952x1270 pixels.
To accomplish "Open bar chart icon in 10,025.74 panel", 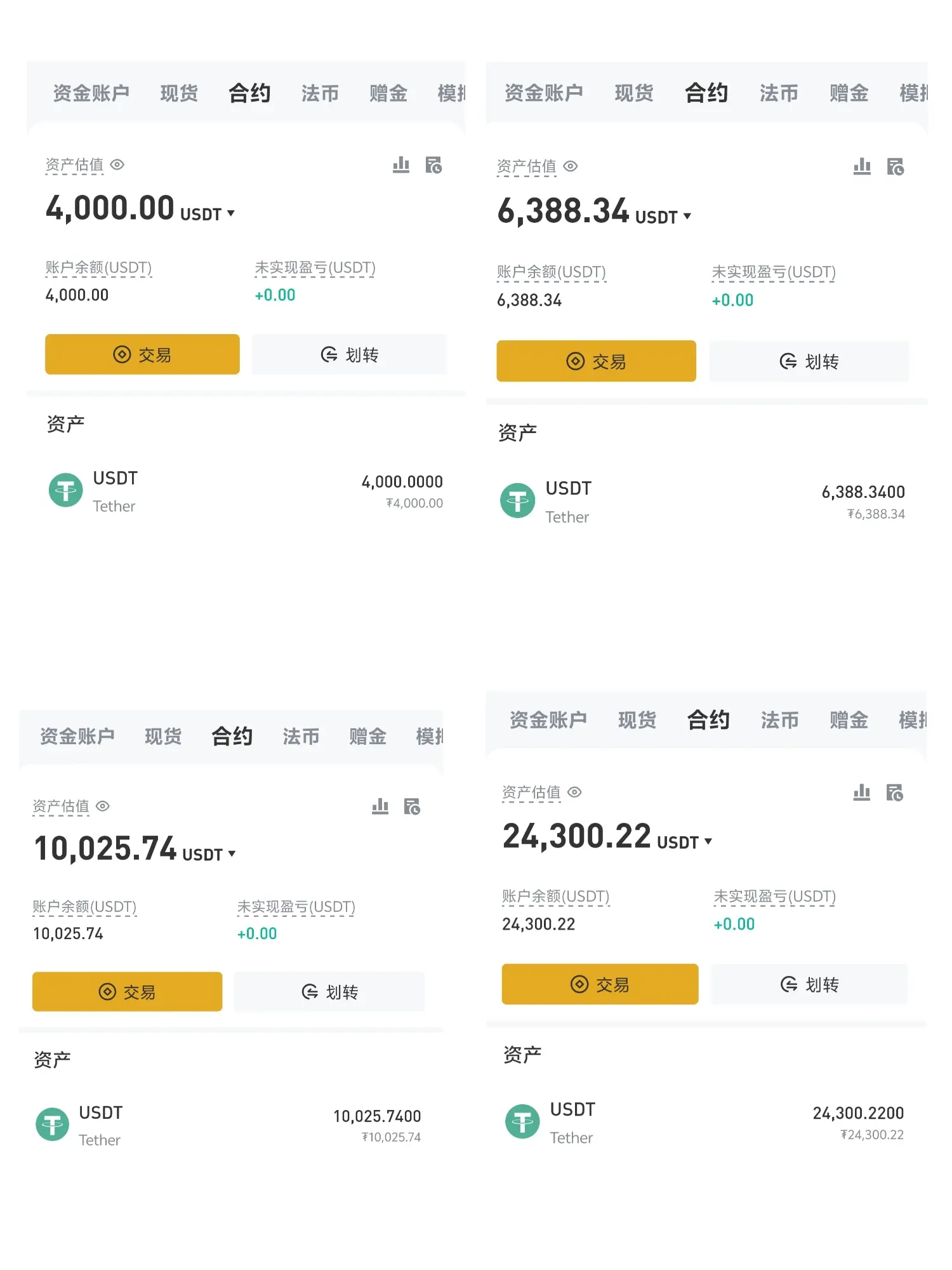I will coord(380,806).
